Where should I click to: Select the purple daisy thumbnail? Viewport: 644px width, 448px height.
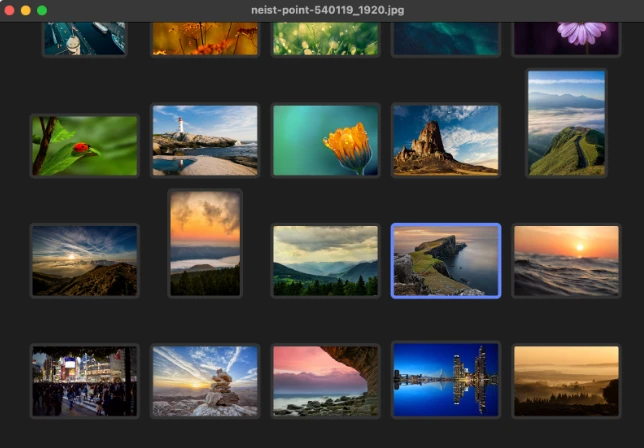click(566, 39)
